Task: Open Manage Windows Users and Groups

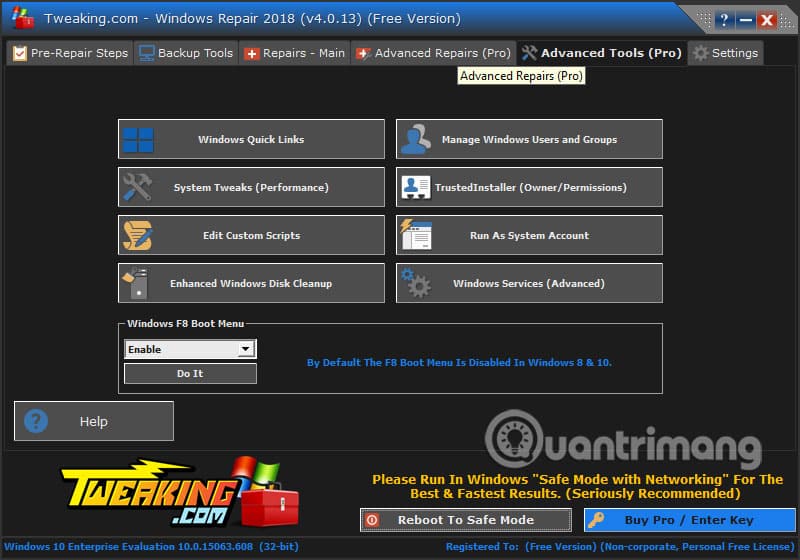Action: [529, 139]
